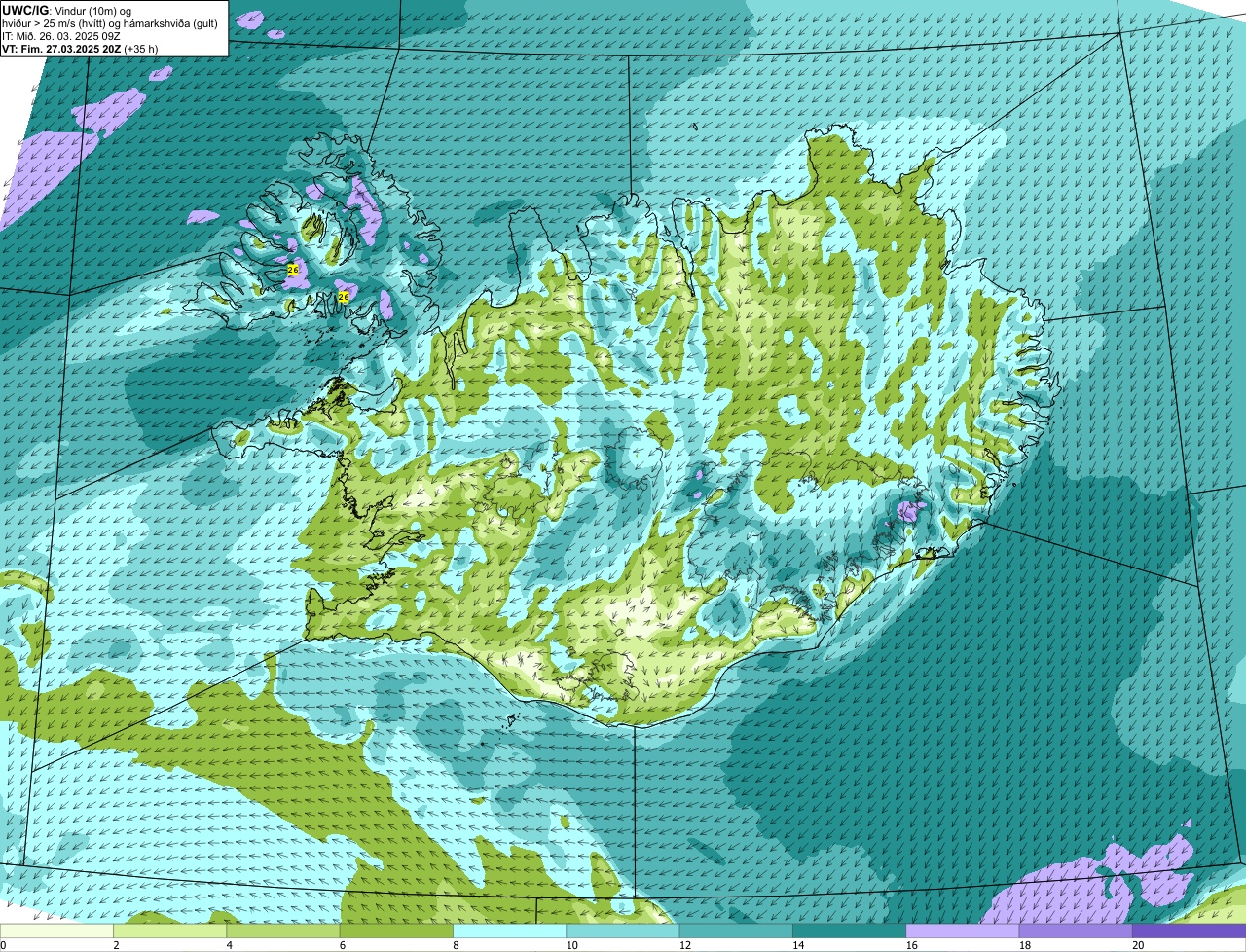Click the "8" label on the wind scale
Image resolution: width=1246 pixels, height=952 pixels.
click(455, 945)
